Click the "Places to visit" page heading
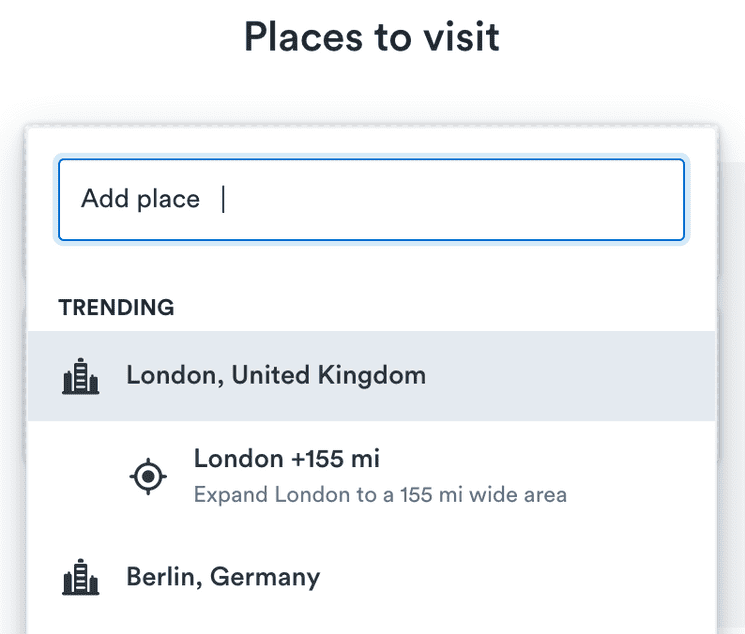745x634 pixels. click(372, 38)
